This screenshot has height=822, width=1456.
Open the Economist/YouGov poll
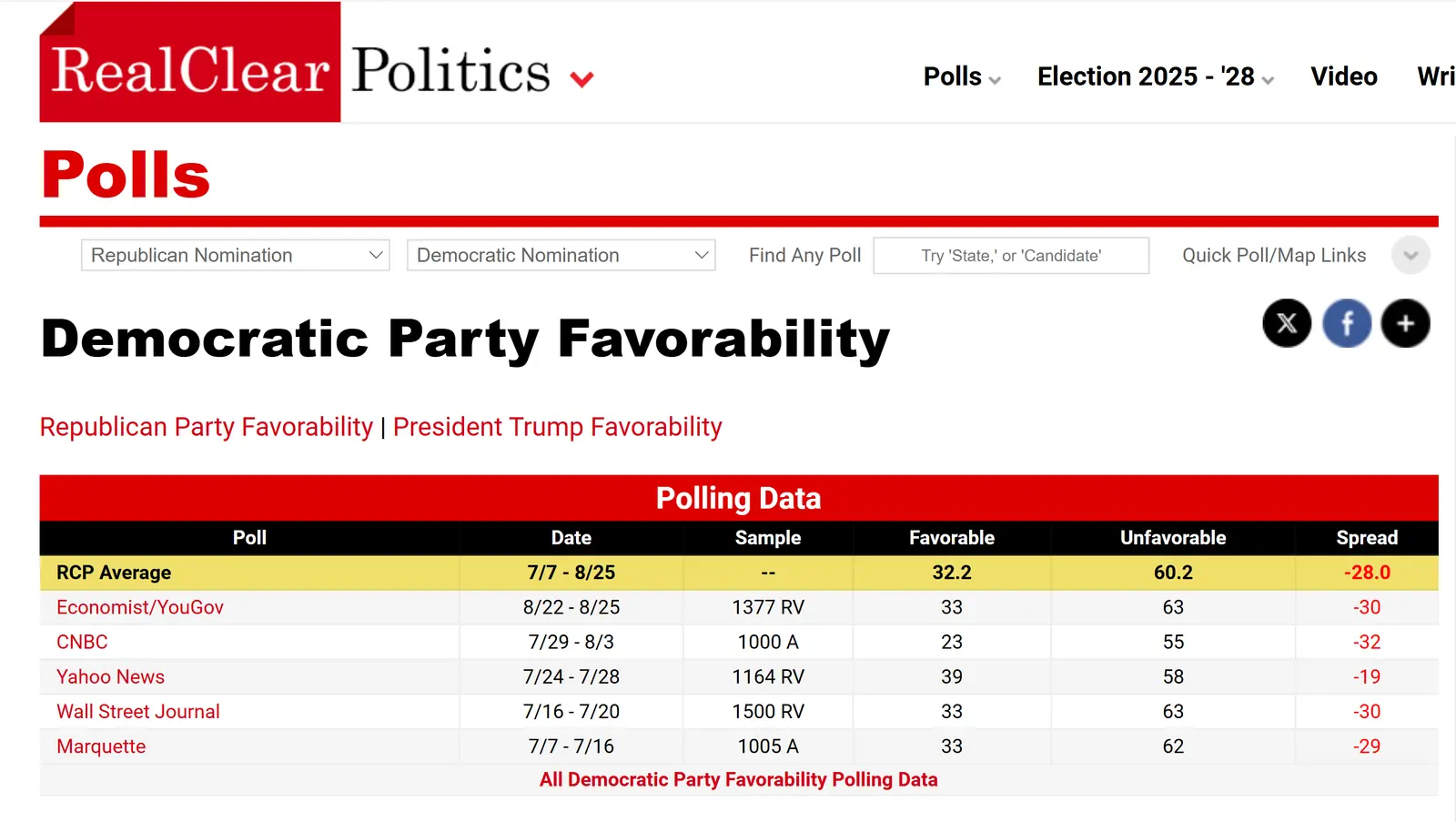tap(140, 607)
